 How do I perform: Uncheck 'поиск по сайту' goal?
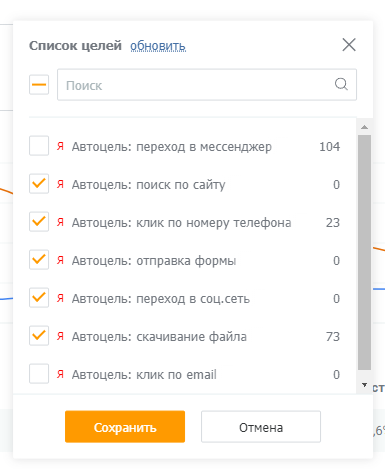(39, 184)
